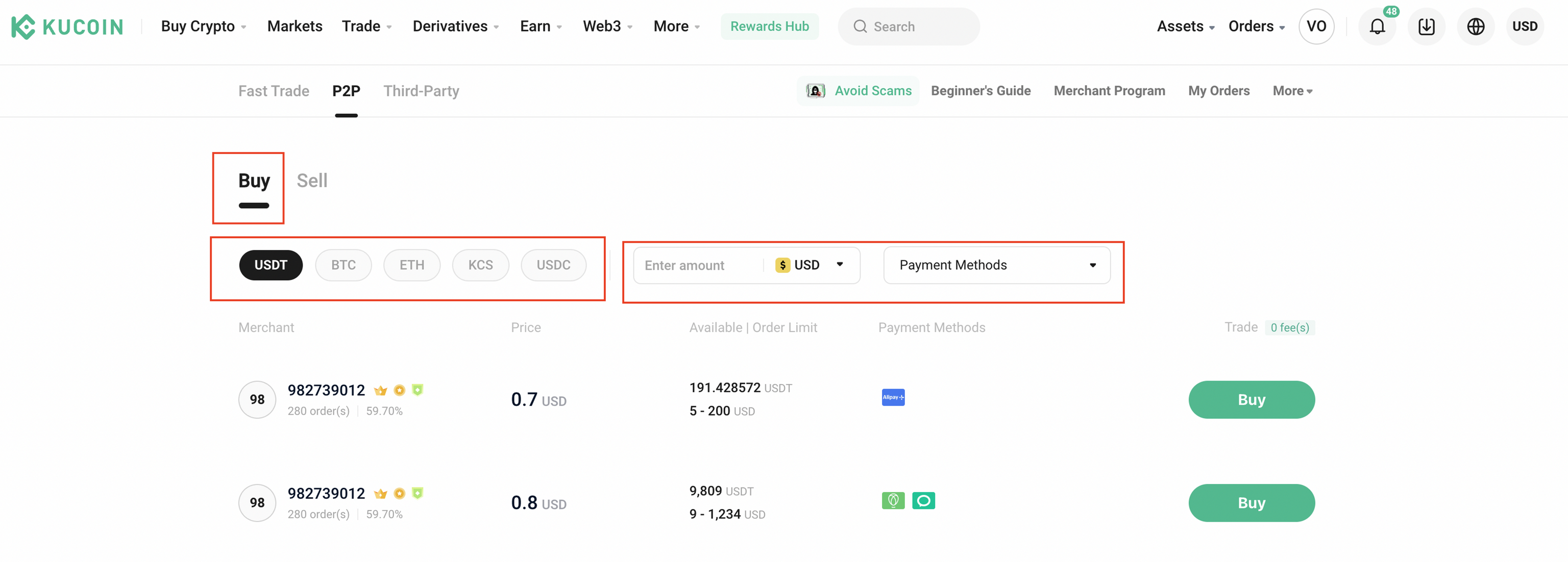
Task: Click Buy for the 0.8 USD offer
Action: [1252, 503]
